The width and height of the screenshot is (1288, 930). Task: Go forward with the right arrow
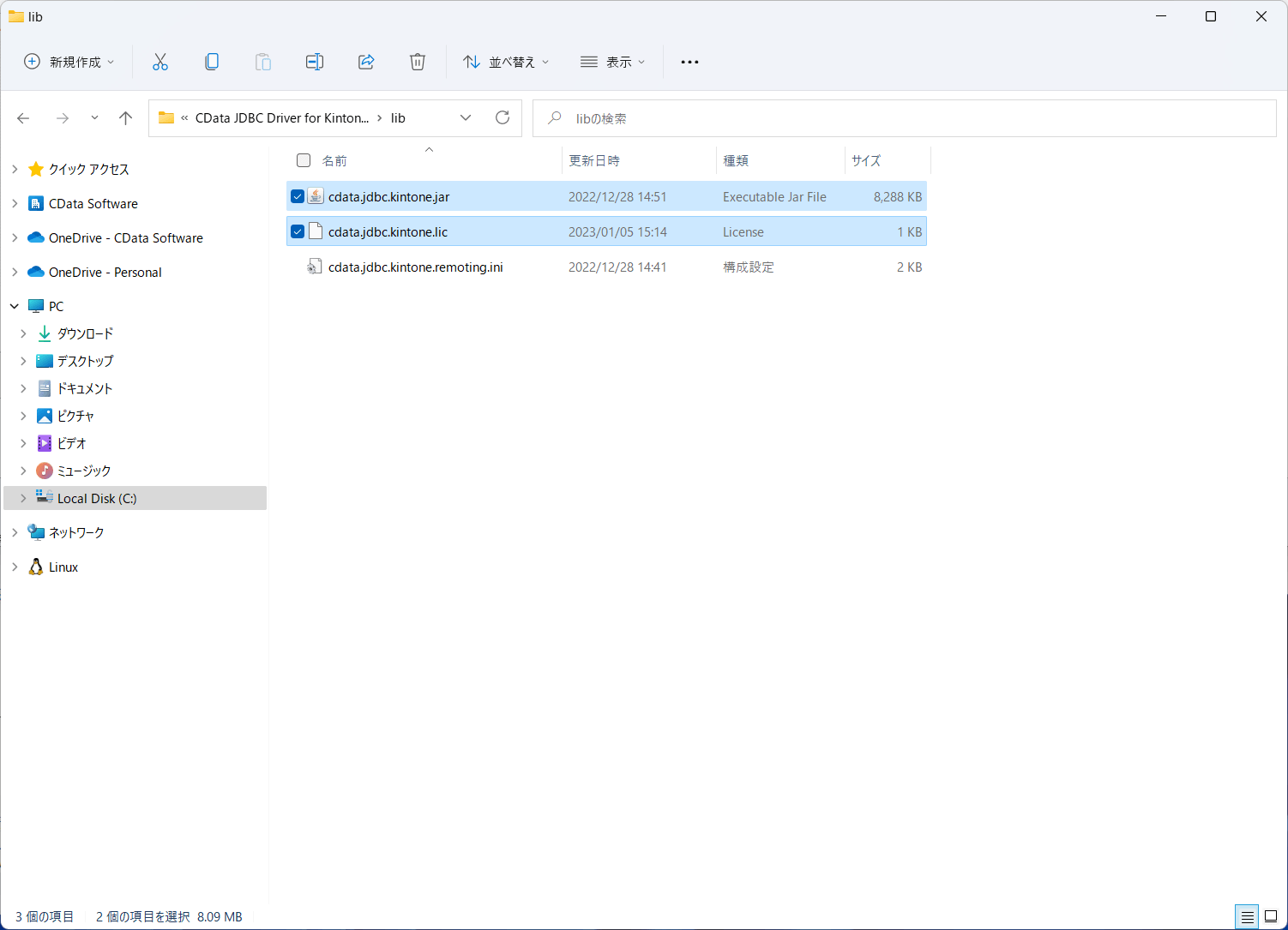(63, 118)
